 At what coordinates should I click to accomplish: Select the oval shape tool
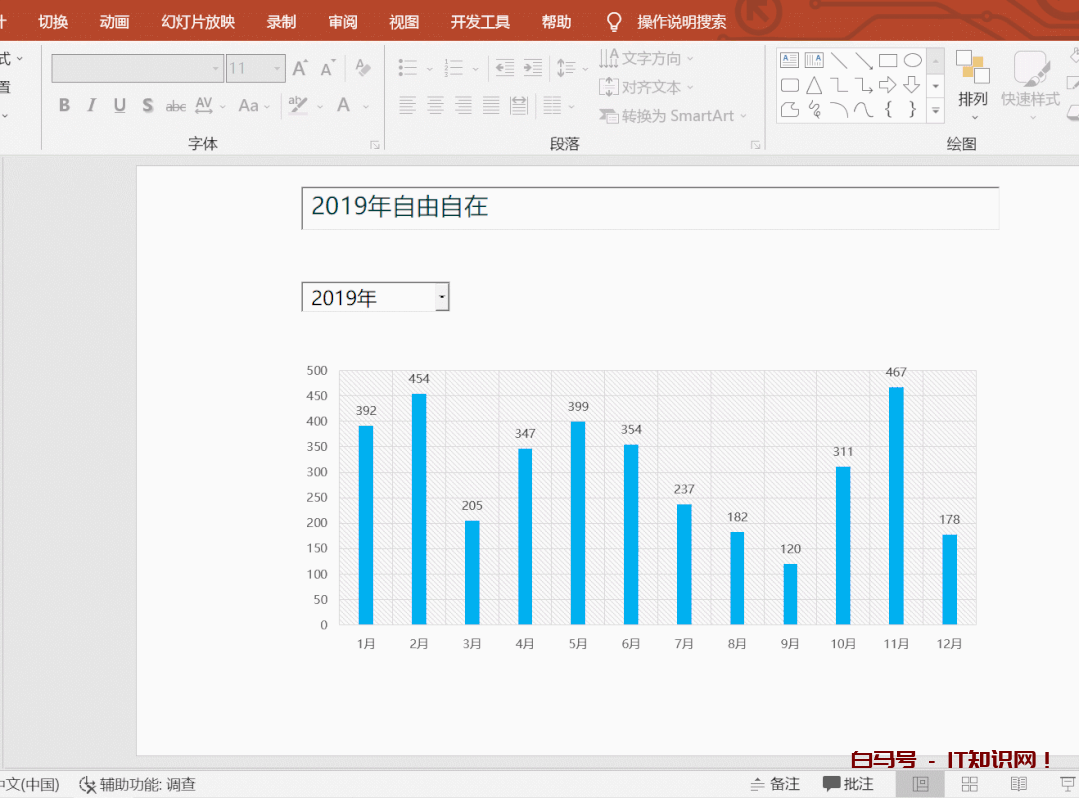click(912, 60)
